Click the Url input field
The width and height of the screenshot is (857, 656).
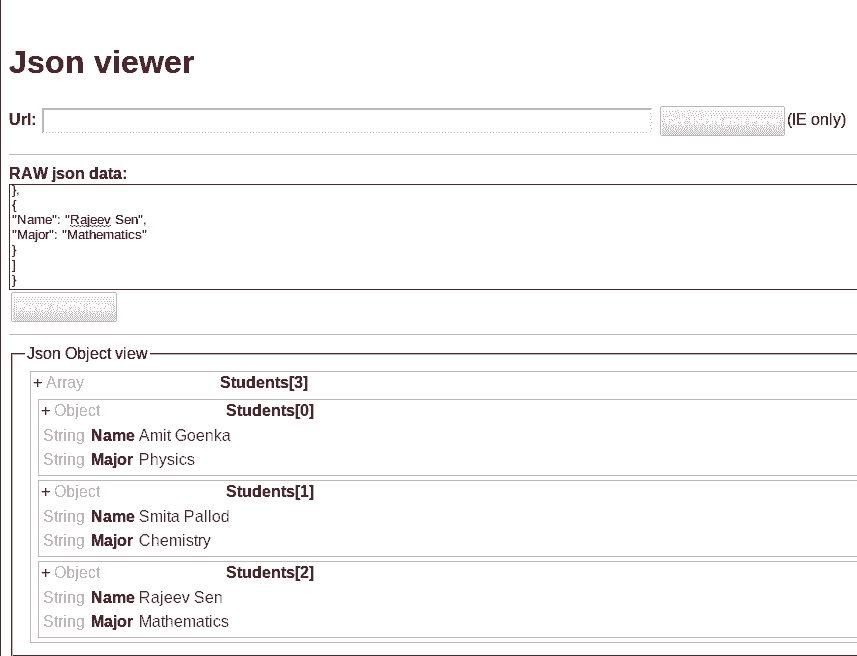[347, 120]
